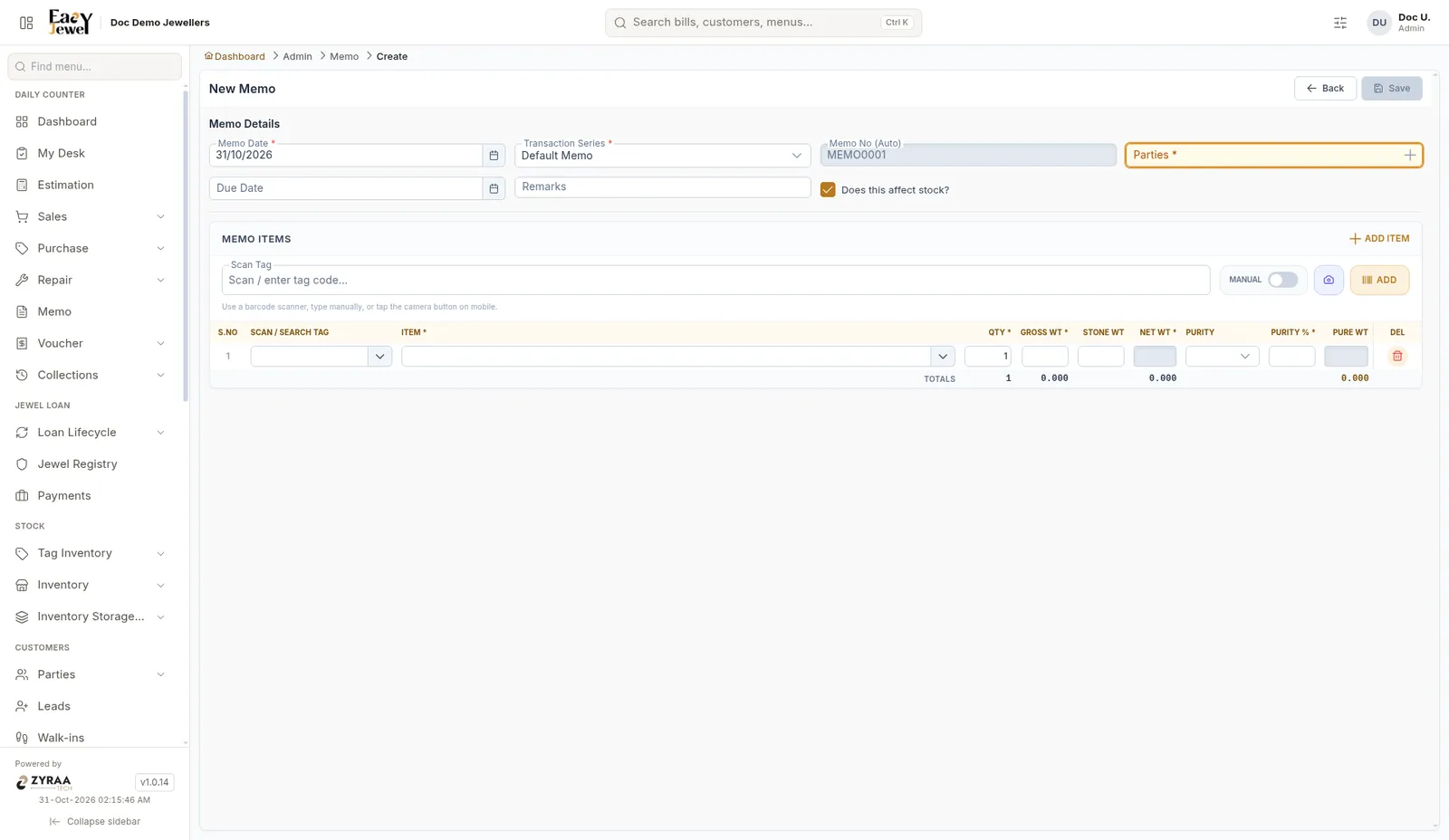
Task: Click the Save button
Action: [x=1392, y=89]
